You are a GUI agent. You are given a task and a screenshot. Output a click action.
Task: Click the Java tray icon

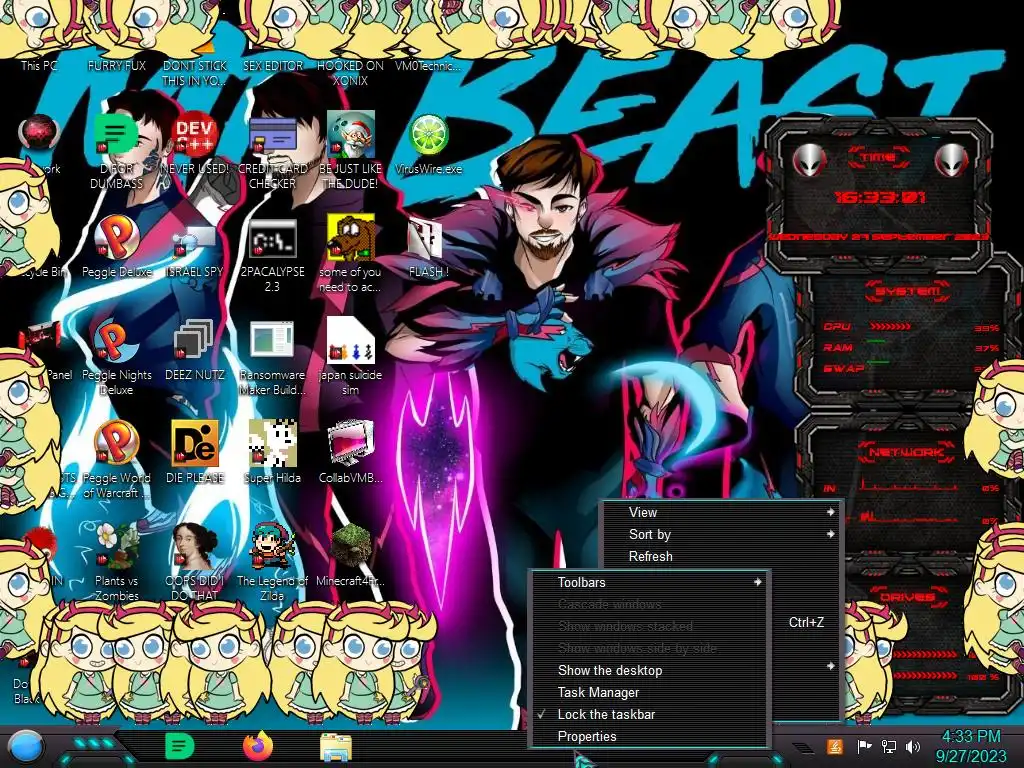point(834,746)
